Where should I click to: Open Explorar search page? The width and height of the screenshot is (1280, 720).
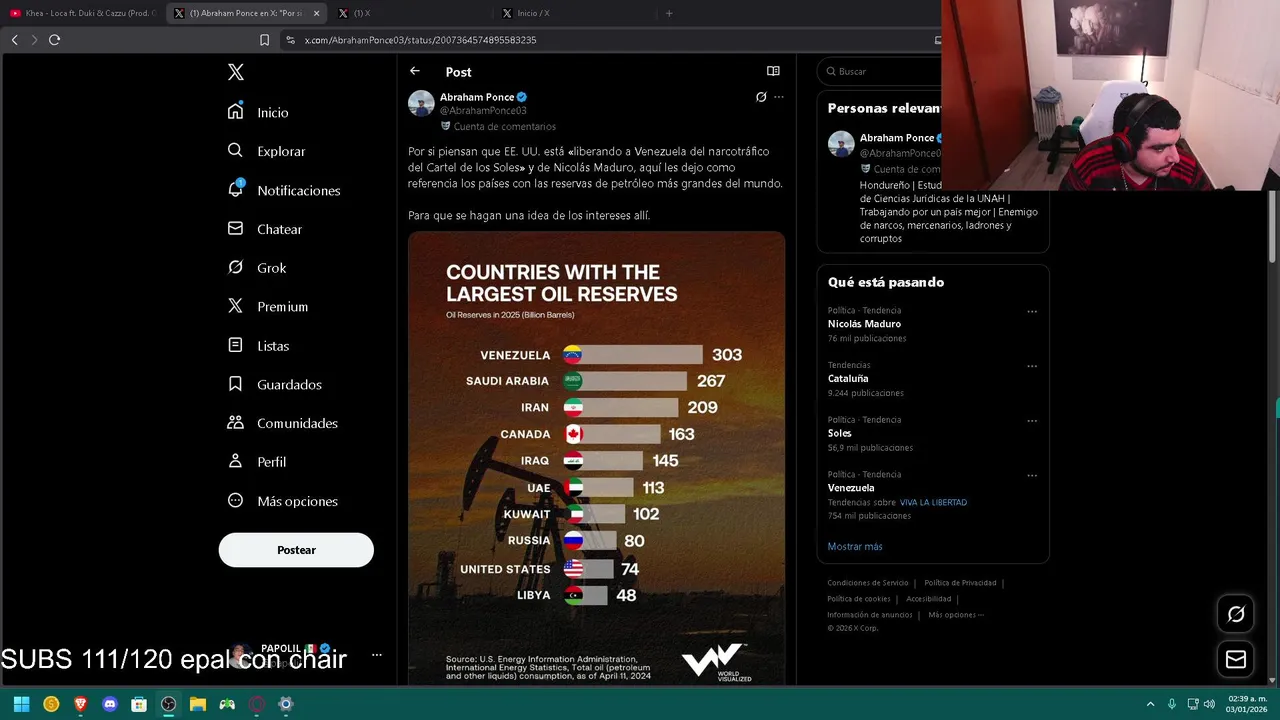point(267,151)
